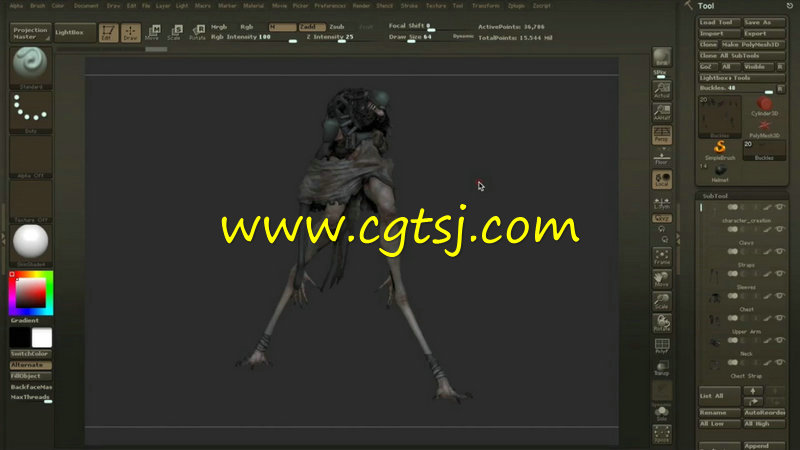Screen dimensions: 800x450
Task: Click the color picker square
Action: click(31, 293)
